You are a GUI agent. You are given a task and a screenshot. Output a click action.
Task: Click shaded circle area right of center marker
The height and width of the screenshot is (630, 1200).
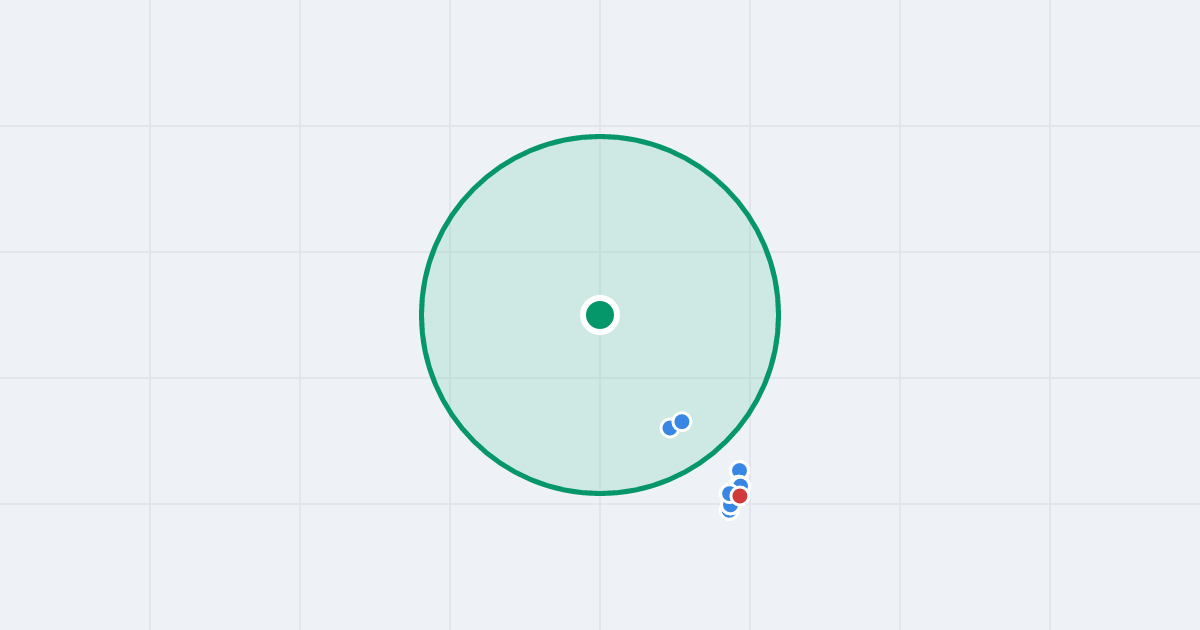point(700,315)
